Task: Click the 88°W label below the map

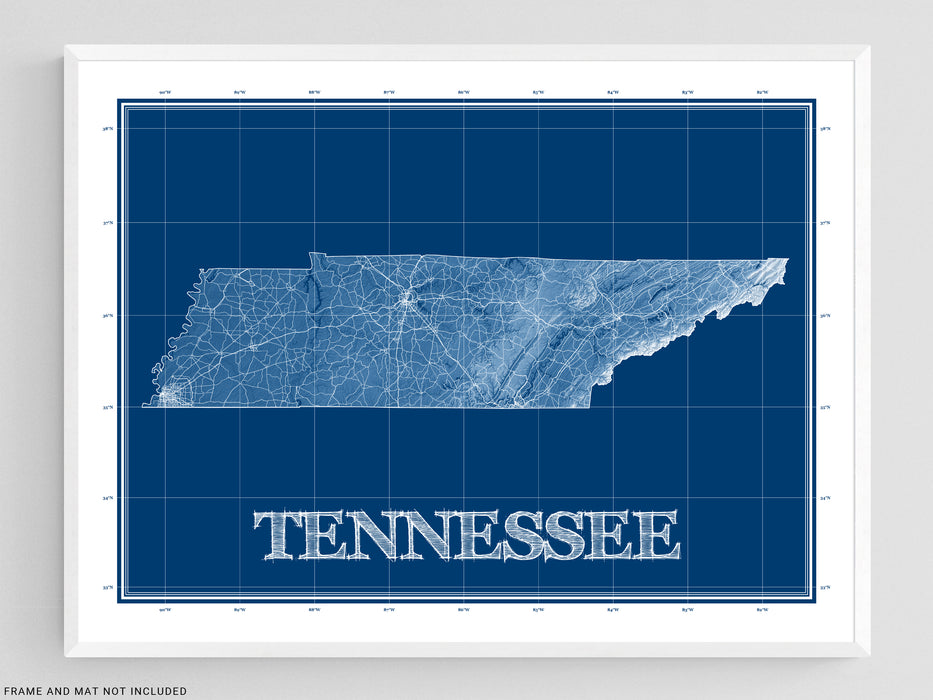Action: click(x=314, y=609)
